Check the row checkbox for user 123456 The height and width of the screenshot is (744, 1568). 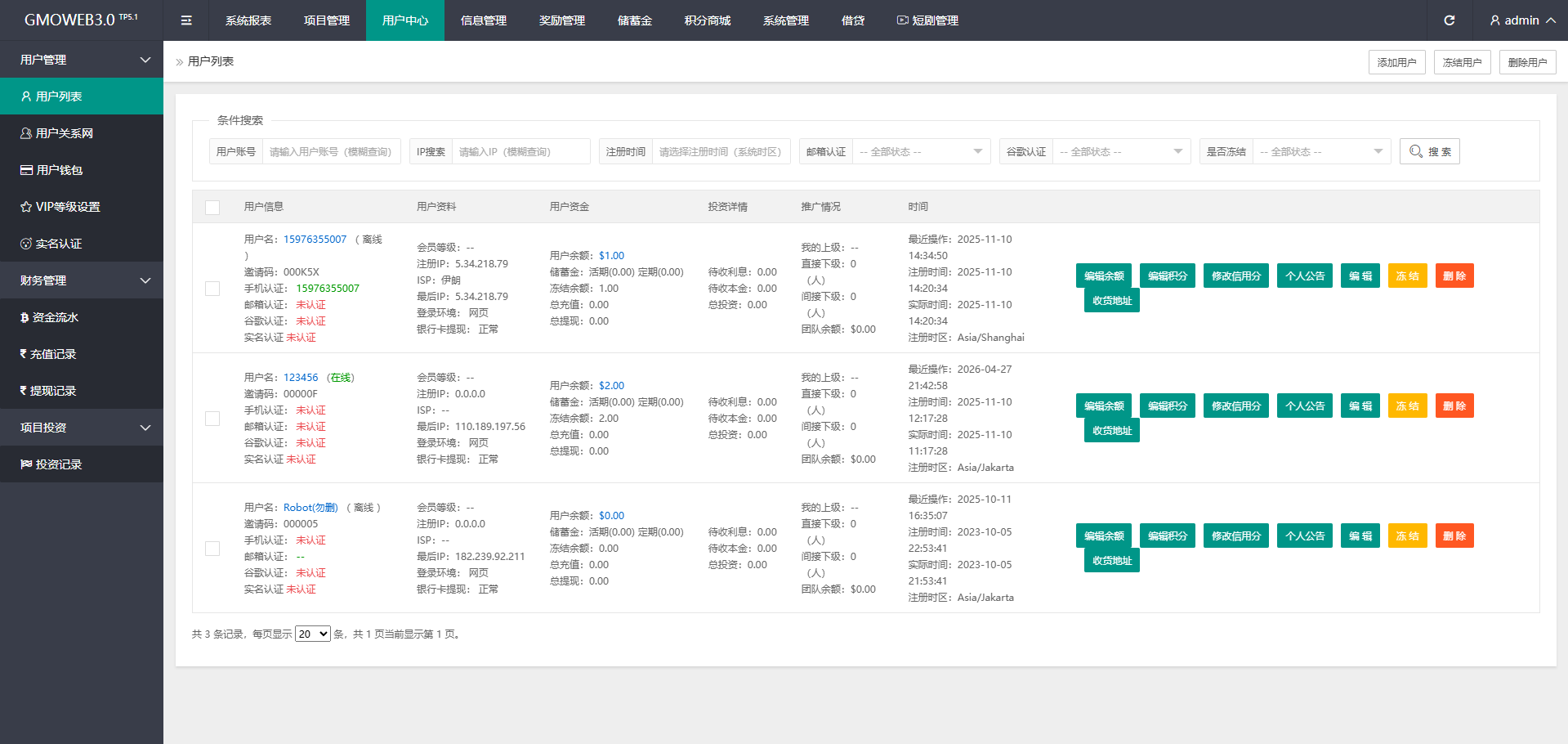click(212, 419)
